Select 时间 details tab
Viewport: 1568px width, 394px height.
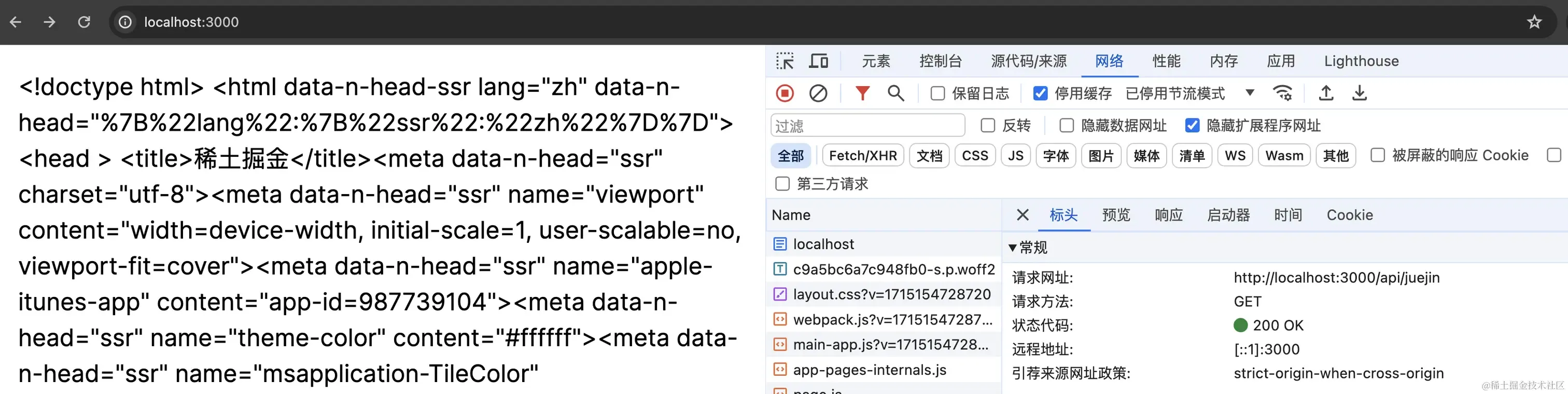point(1288,215)
